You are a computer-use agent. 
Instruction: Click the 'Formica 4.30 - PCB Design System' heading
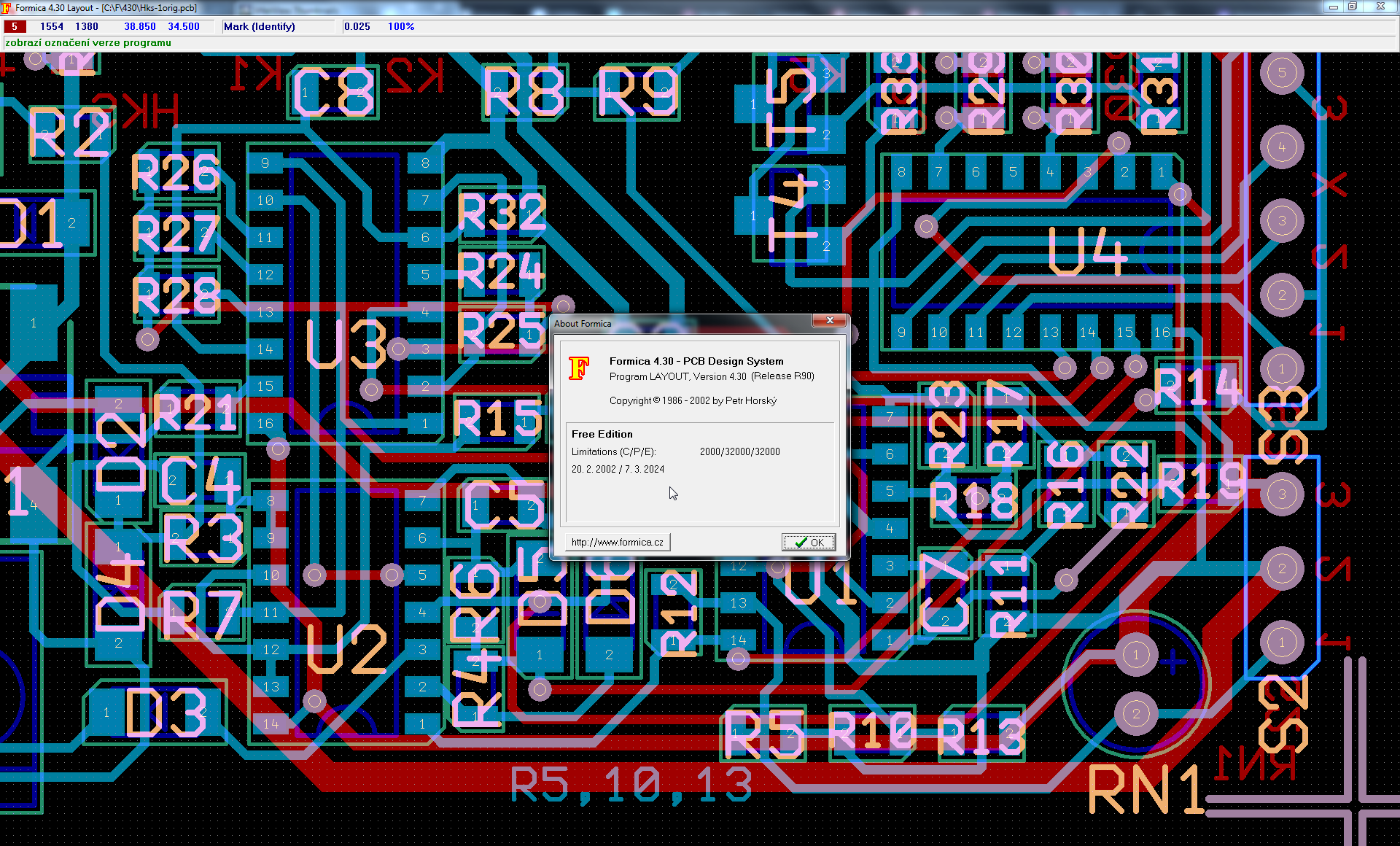[696, 361]
